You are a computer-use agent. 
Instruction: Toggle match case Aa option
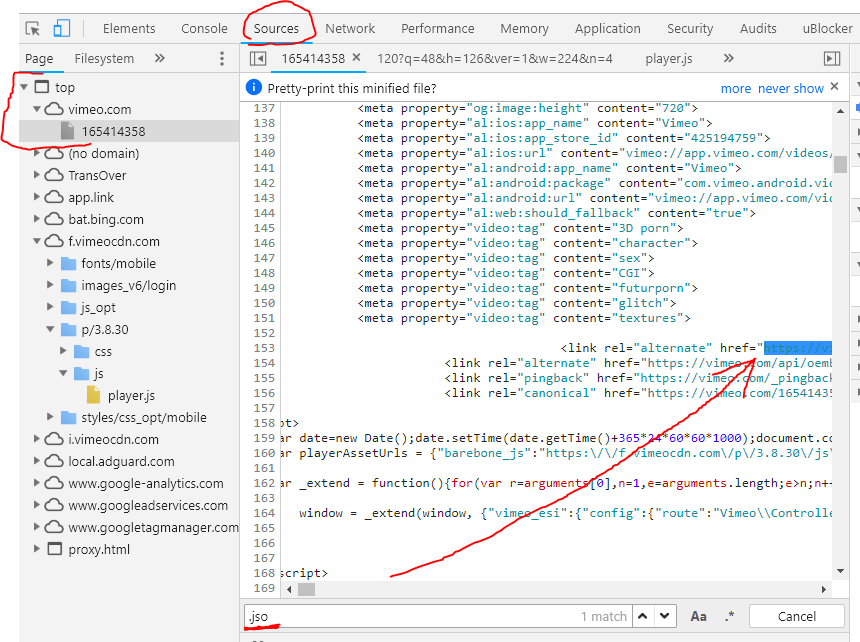(698, 616)
